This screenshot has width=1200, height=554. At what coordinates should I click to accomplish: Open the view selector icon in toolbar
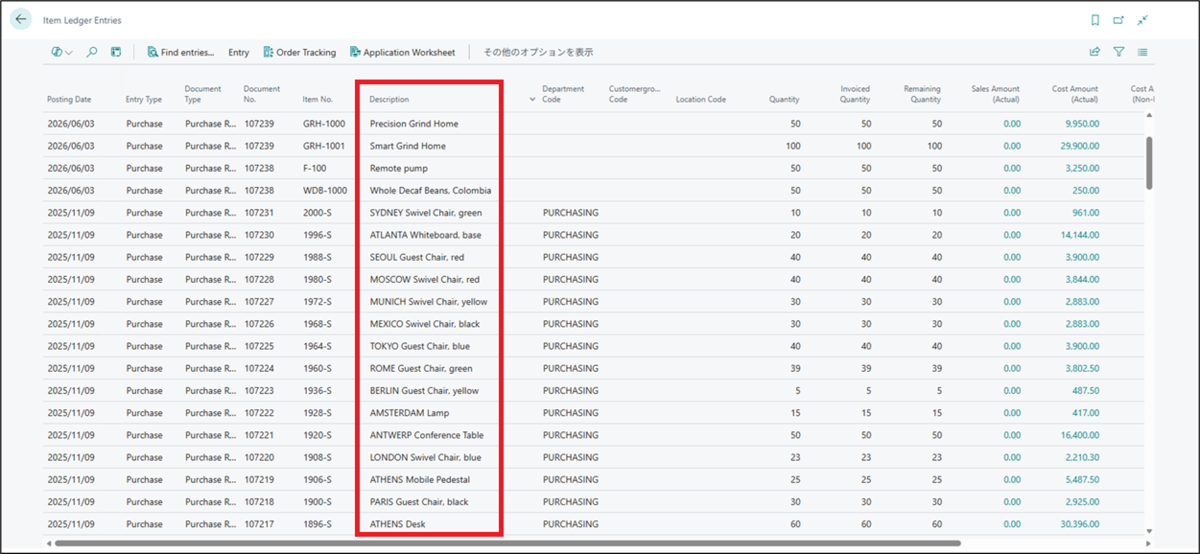click(62, 52)
